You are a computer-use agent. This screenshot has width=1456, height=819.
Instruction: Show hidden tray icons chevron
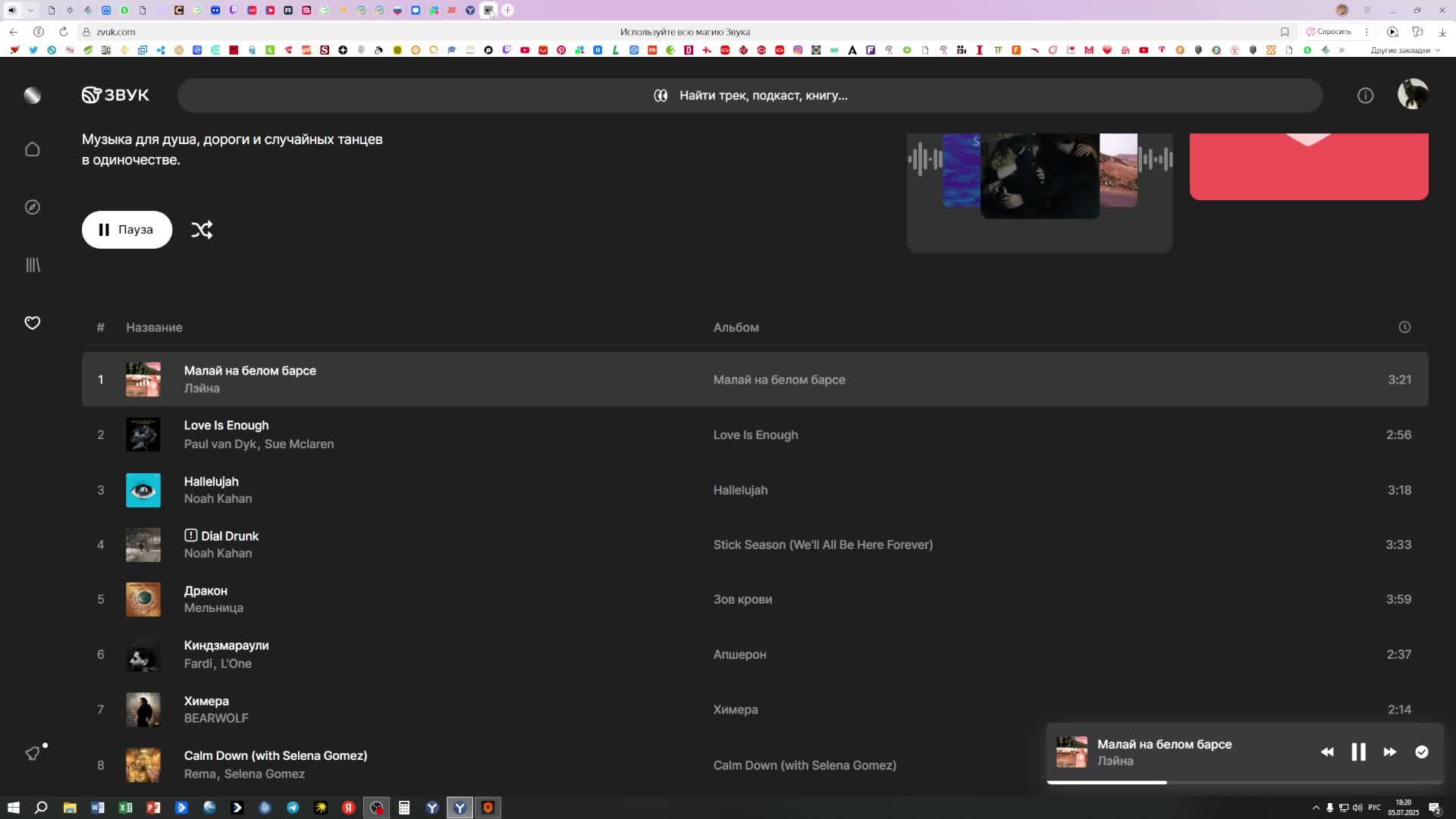1316,808
